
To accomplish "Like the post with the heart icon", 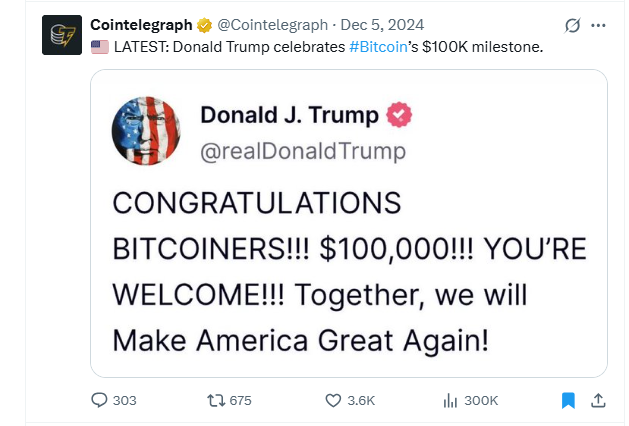I will 335,400.
